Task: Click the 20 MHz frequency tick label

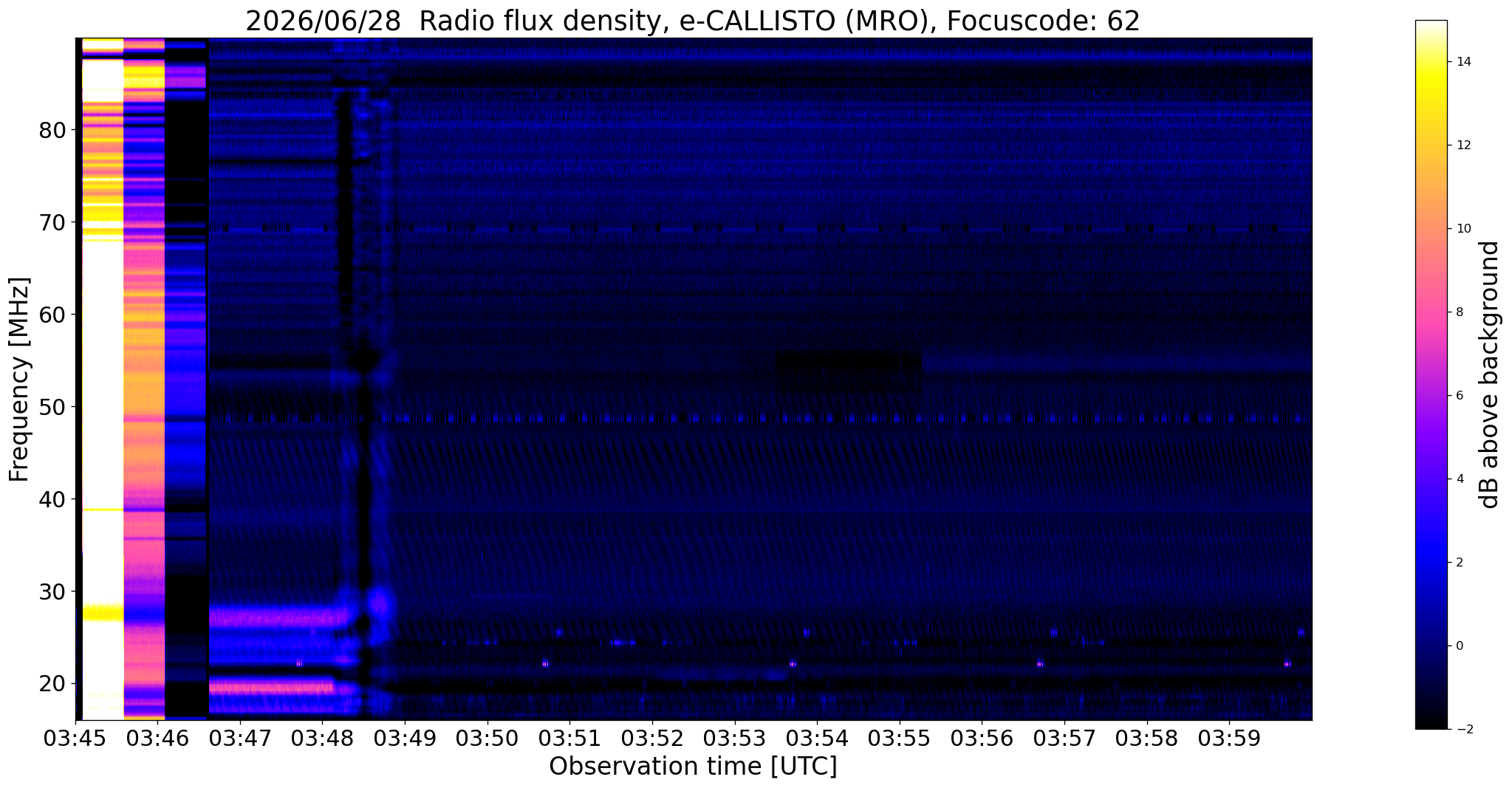Action: [52, 684]
